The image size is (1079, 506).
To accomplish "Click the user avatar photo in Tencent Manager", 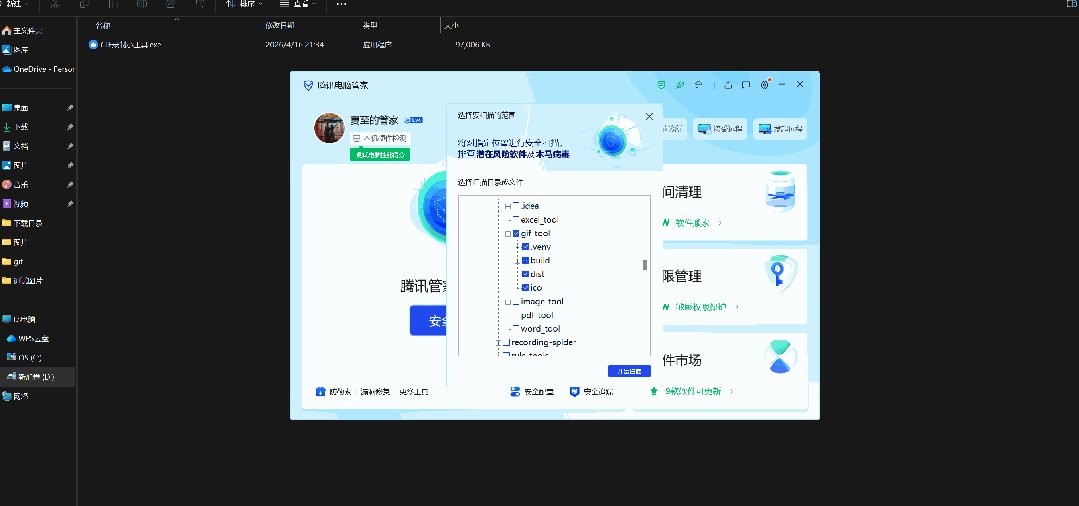I will pyautogui.click(x=329, y=128).
